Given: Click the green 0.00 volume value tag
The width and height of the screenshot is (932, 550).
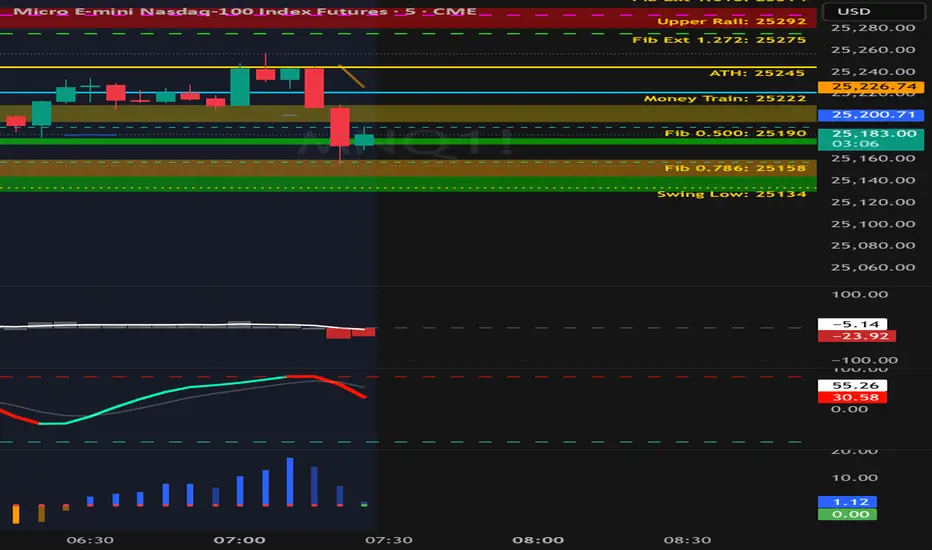Looking at the screenshot, I should coord(847,514).
